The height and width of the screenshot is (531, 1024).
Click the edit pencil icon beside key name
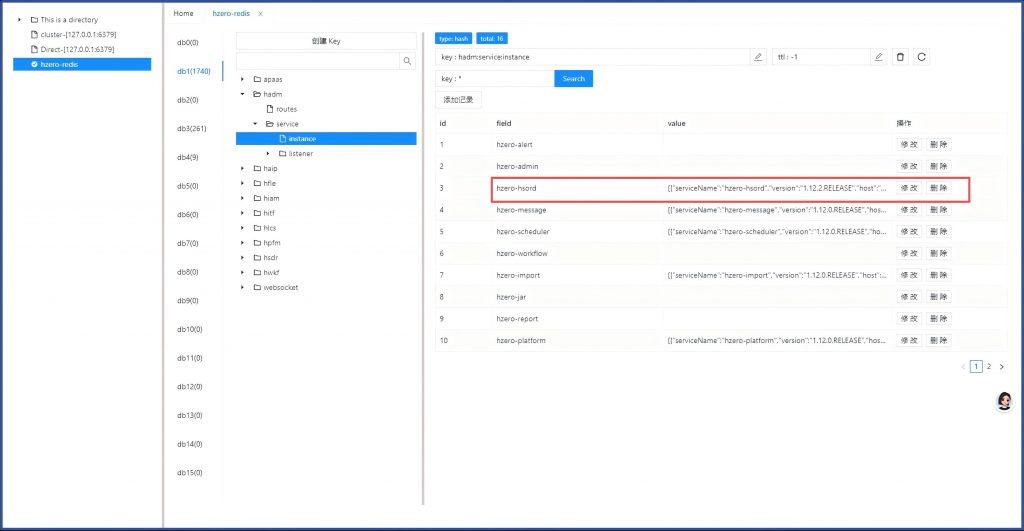[x=758, y=57]
